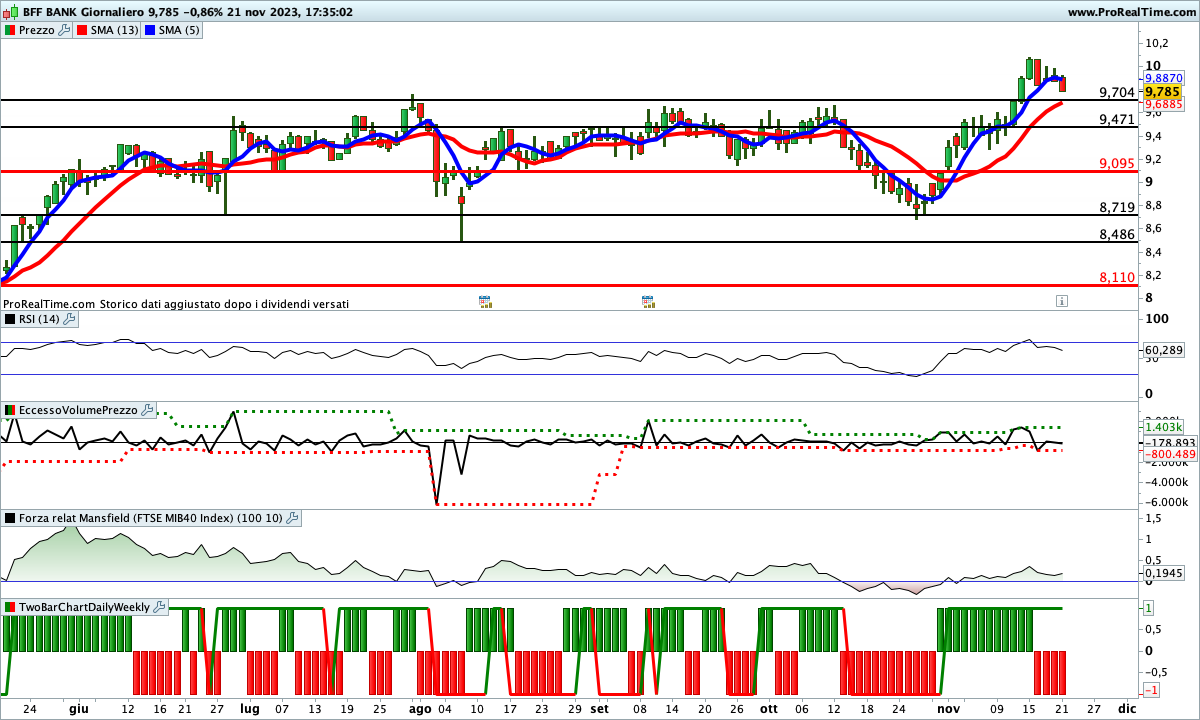Click the 'giu' month label on time axis
Viewport: 1200px width, 720px height.
tap(79, 708)
